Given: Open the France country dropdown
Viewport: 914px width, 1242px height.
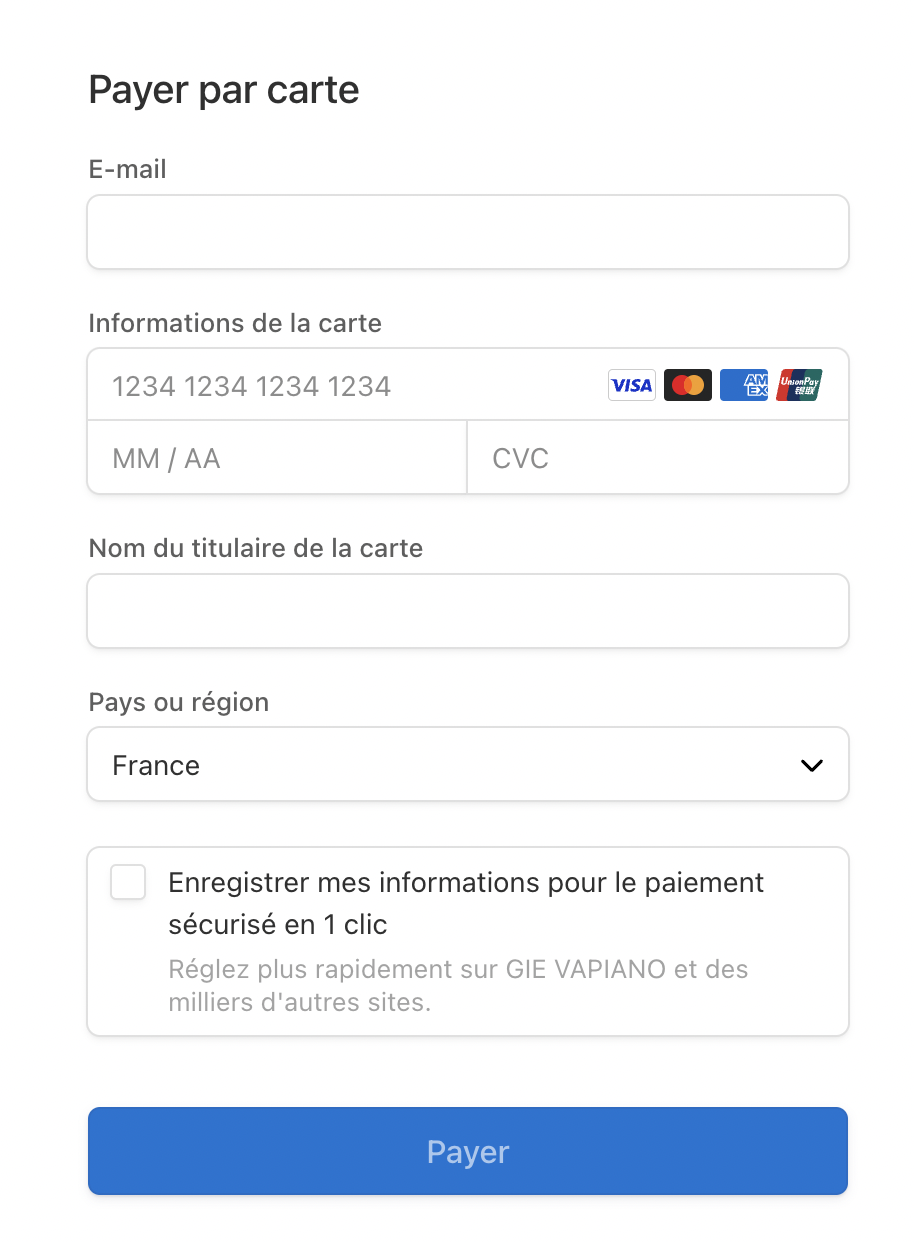Looking at the screenshot, I should click(468, 764).
